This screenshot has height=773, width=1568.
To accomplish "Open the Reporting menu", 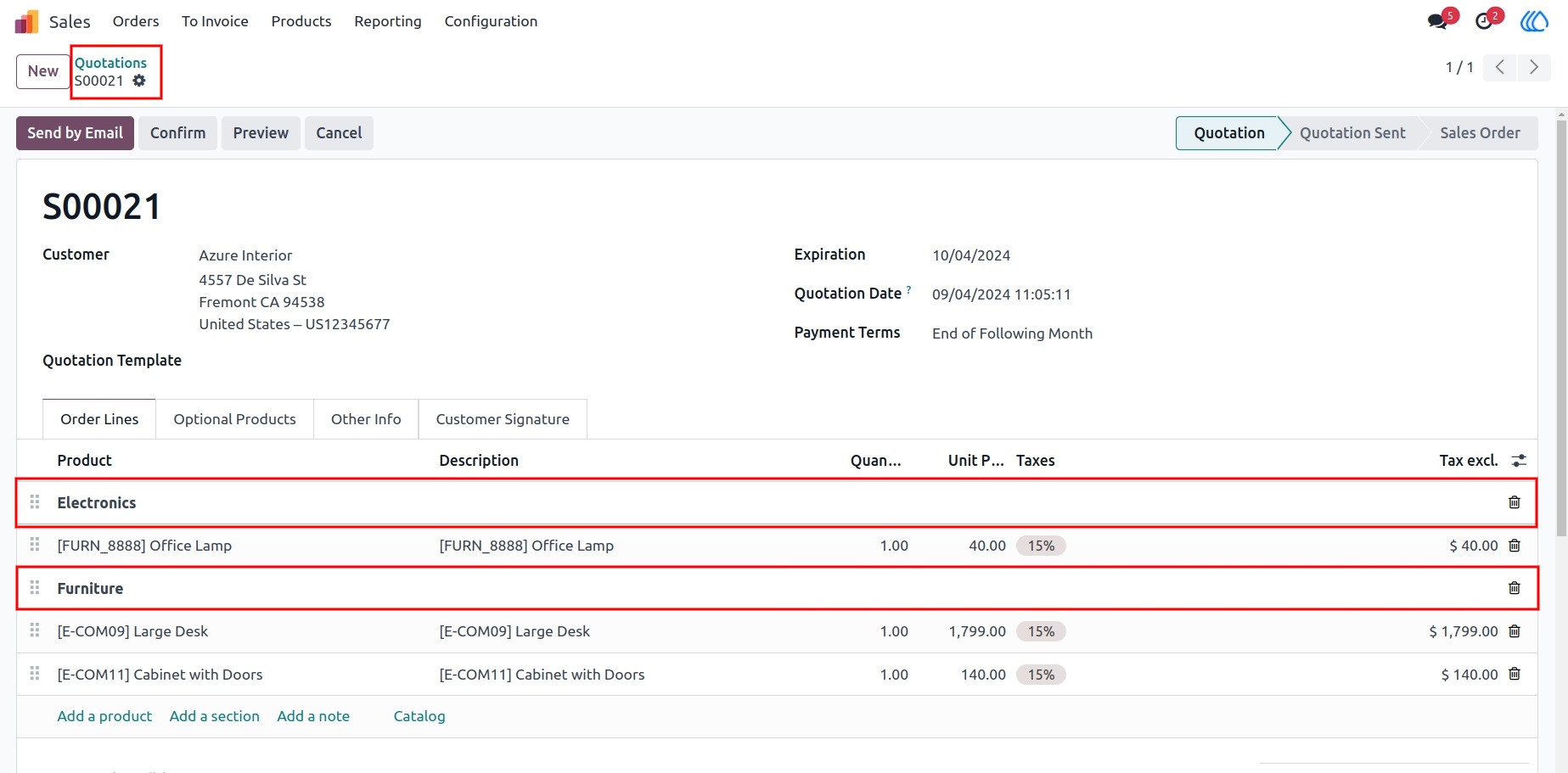I will [388, 21].
